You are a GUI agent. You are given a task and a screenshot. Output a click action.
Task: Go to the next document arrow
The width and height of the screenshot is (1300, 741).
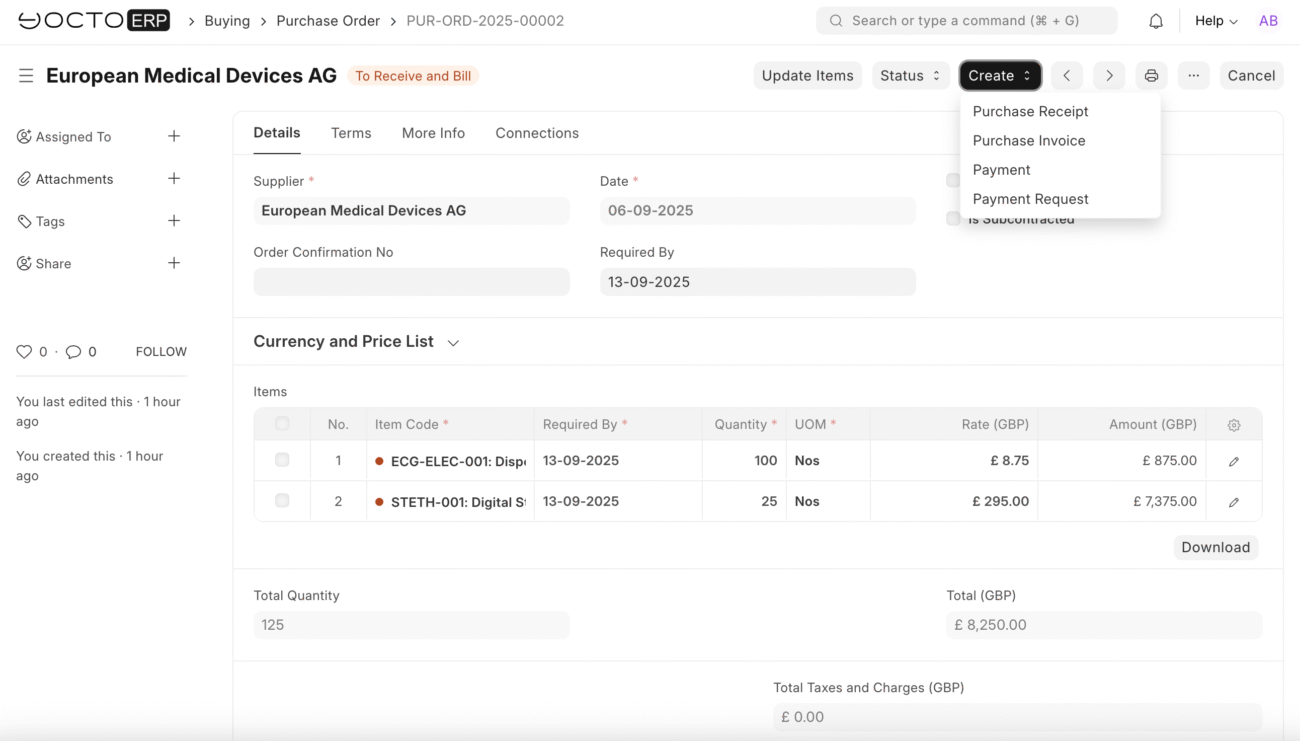click(1109, 76)
